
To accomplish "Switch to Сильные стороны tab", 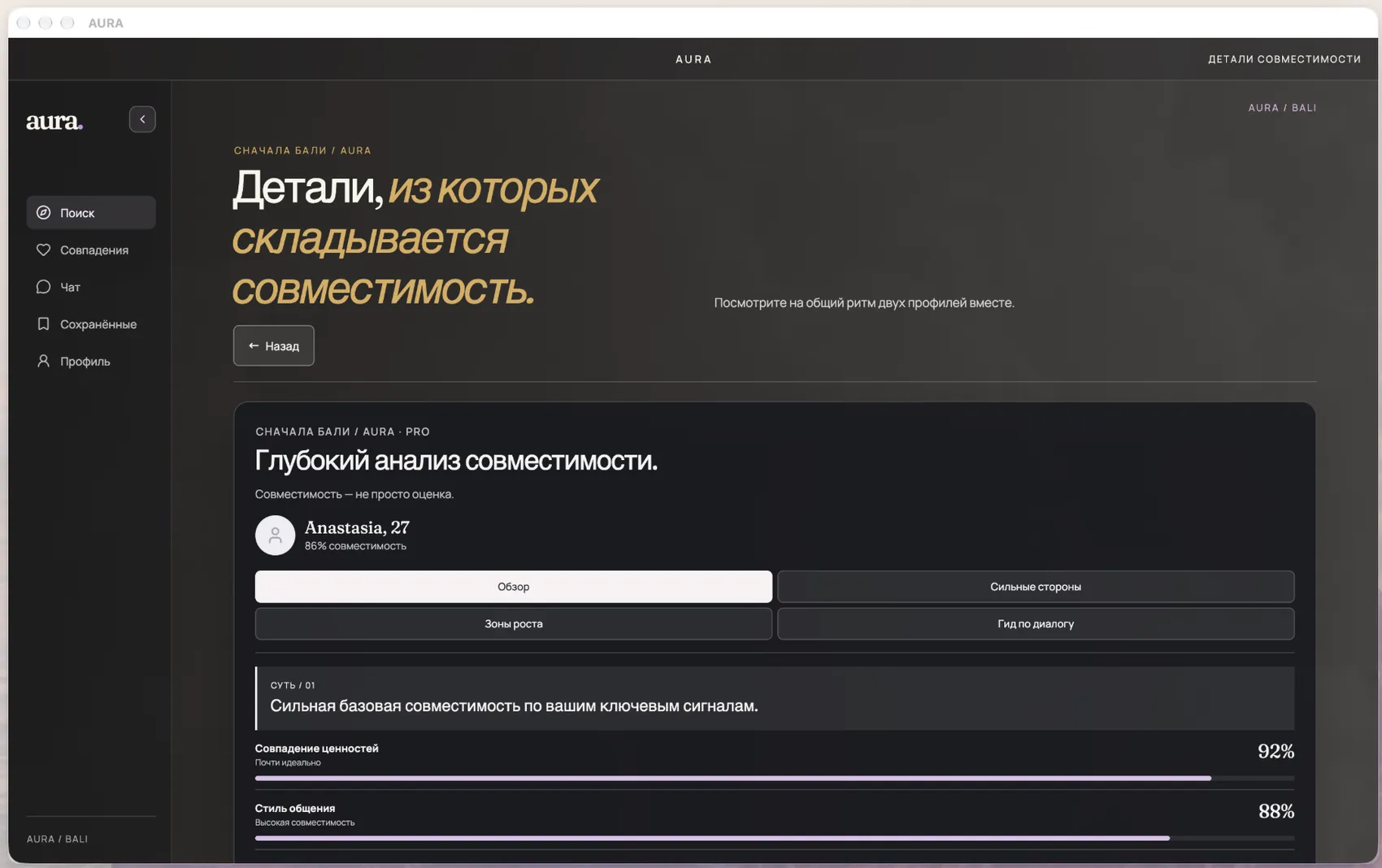I will pyautogui.click(x=1036, y=587).
